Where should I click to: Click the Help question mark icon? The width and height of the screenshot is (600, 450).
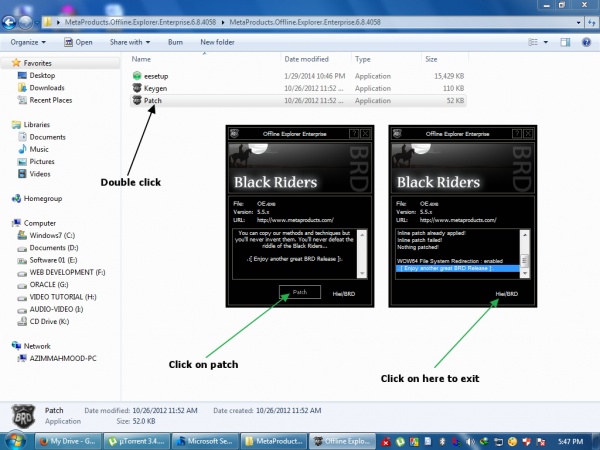click(586, 42)
